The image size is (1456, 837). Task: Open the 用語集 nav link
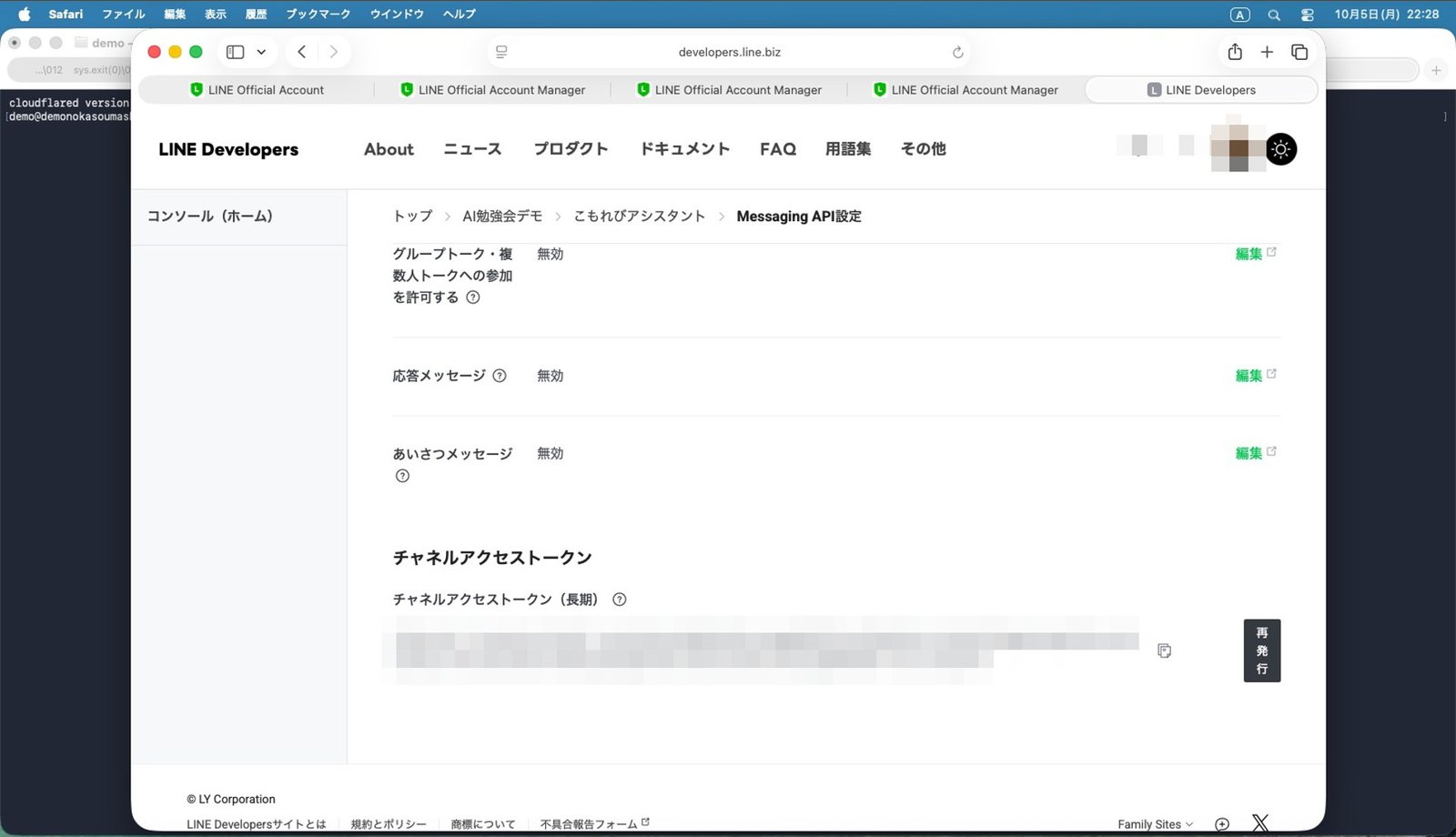pos(848,149)
